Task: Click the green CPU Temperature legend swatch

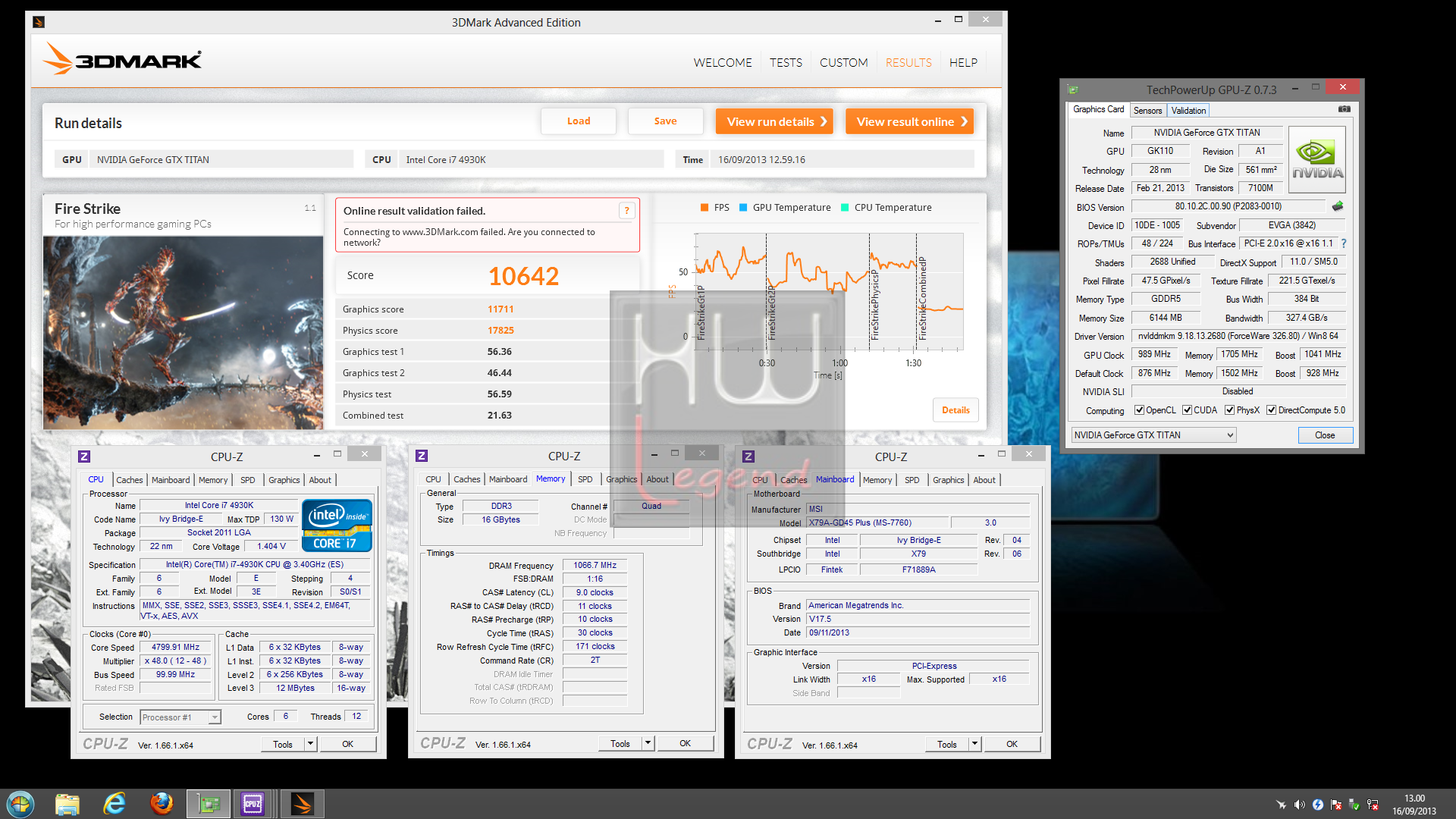Action: coord(845,207)
